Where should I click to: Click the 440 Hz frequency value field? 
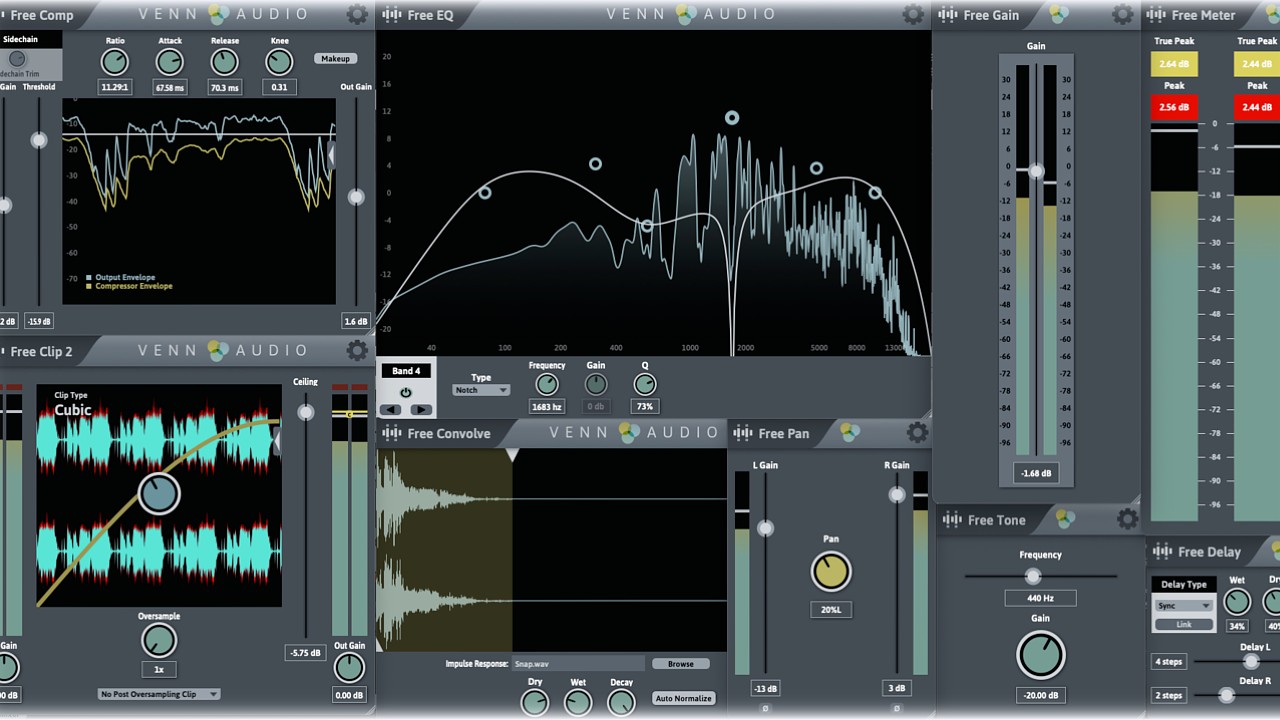click(x=1041, y=598)
